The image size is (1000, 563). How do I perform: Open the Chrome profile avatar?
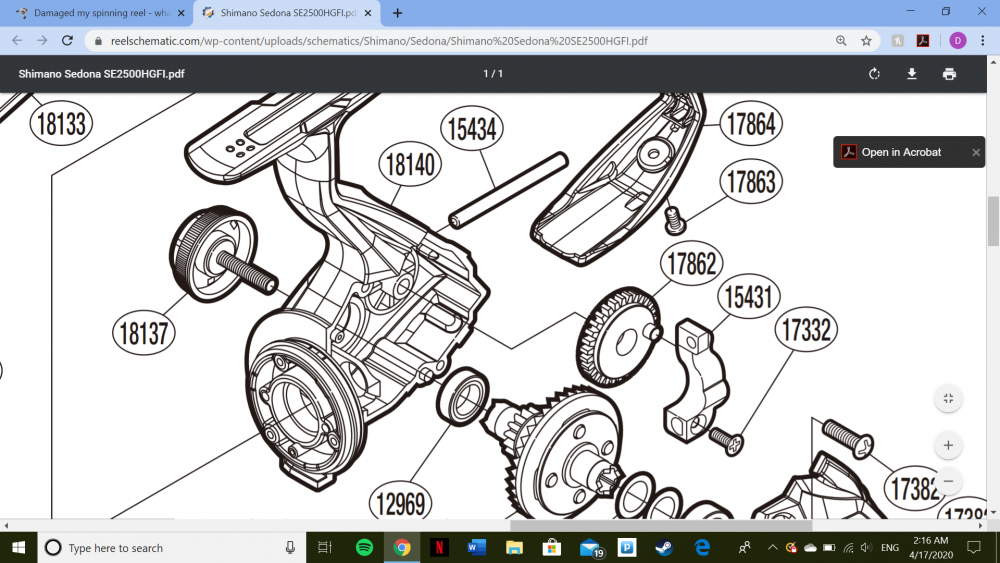click(x=957, y=41)
